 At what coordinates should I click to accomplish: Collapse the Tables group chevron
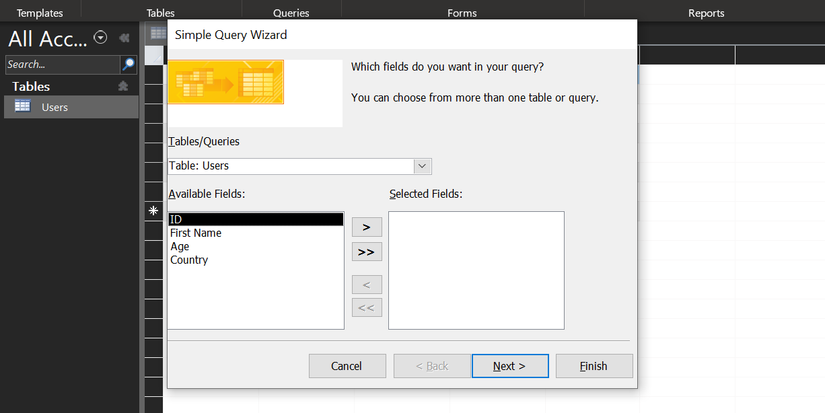tap(123, 86)
